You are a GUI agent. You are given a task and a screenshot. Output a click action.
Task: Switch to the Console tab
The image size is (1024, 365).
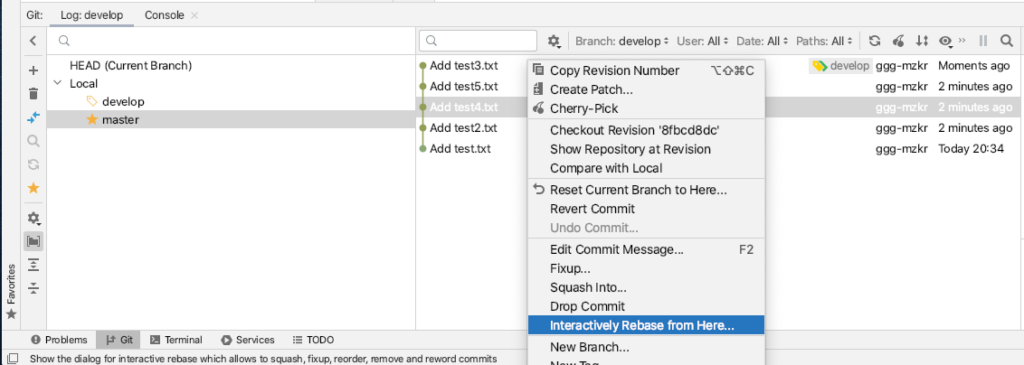[x=164, y=15]
